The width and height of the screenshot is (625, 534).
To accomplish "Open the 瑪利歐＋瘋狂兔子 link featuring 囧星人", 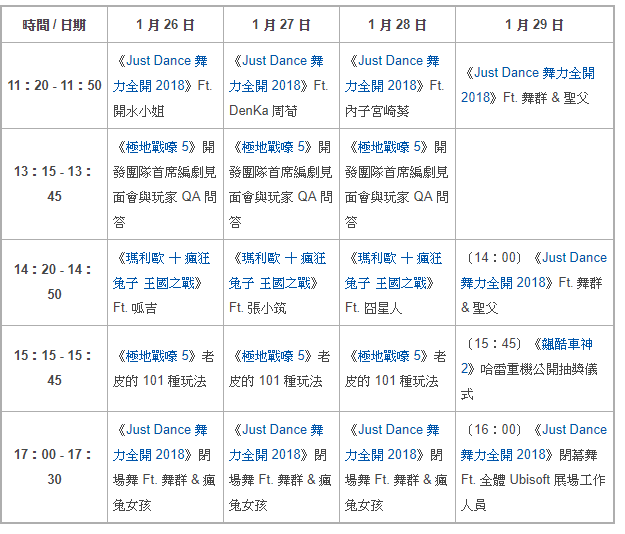I will tap(393, 271).
